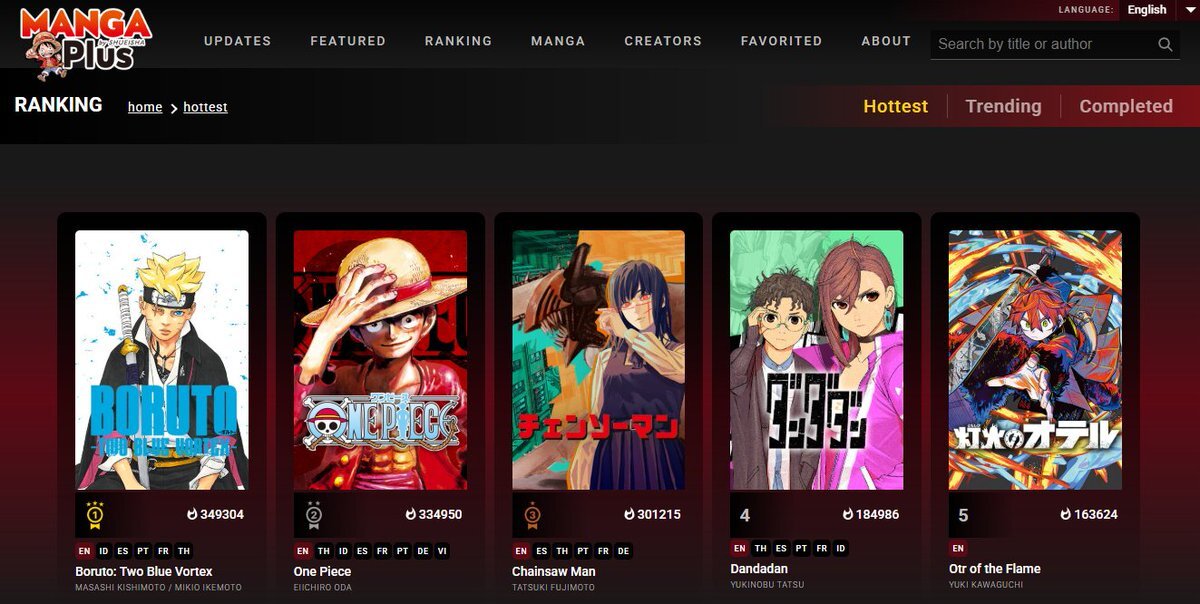Show the Completed ranking tab
Screen dimensions: 1200x604
1126,106
